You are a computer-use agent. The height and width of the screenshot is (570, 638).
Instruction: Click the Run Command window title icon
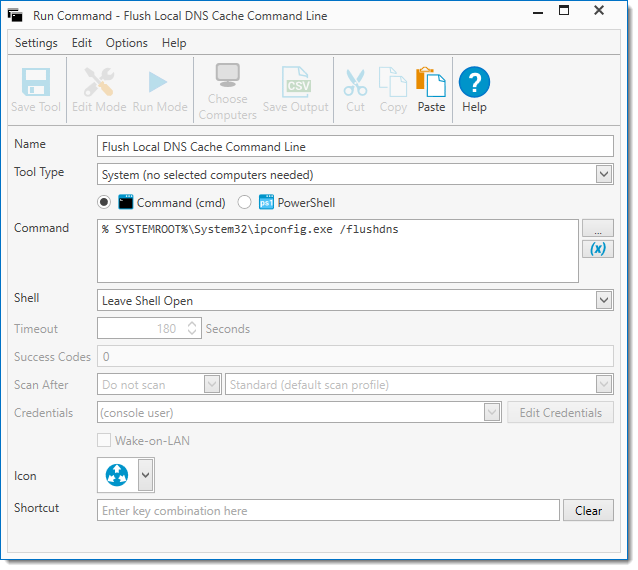coord(15,15)
